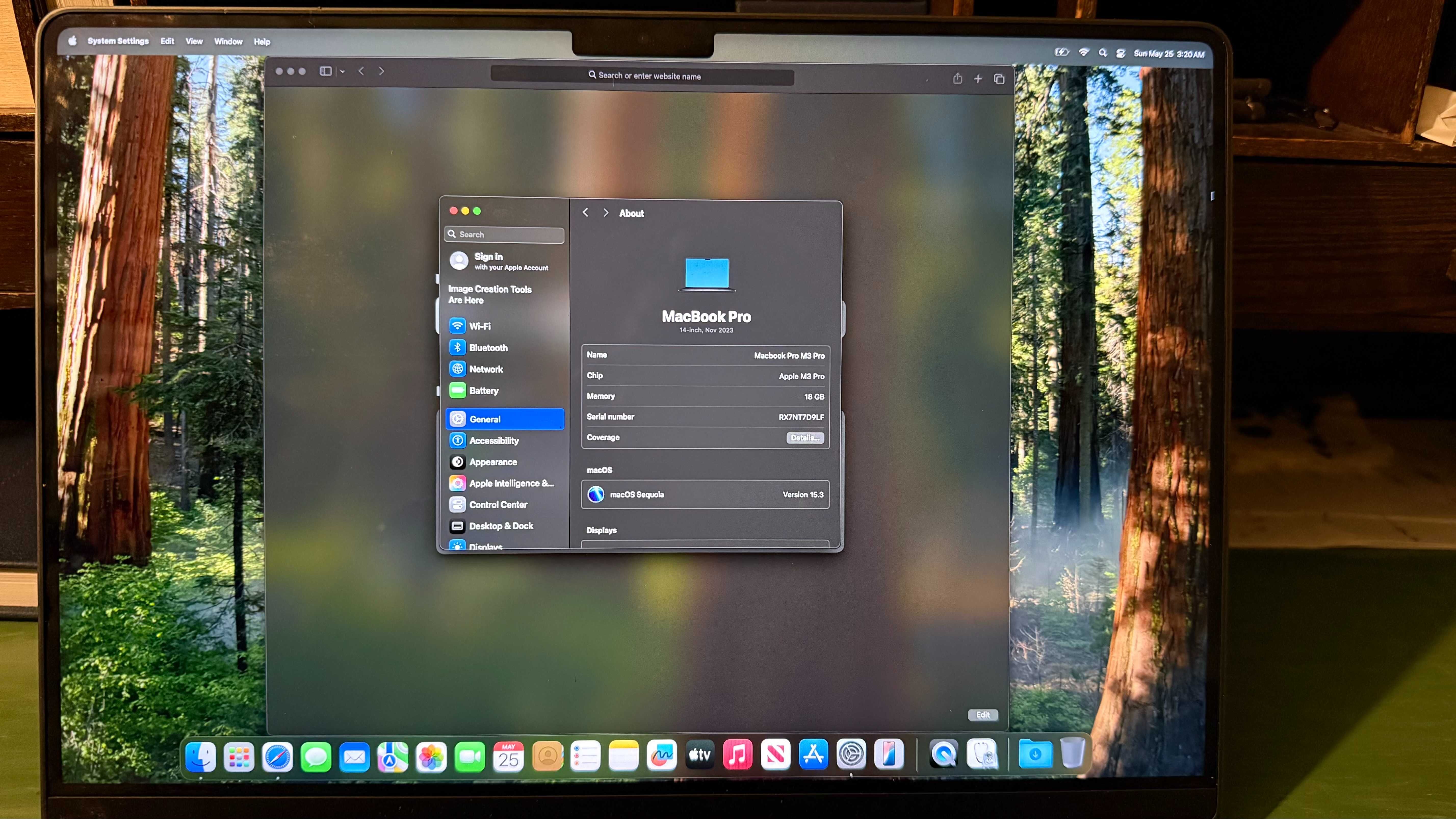Screen dimensions: 1456x819
Task: Click the Safari icon in the Dock
Action: 277,756
